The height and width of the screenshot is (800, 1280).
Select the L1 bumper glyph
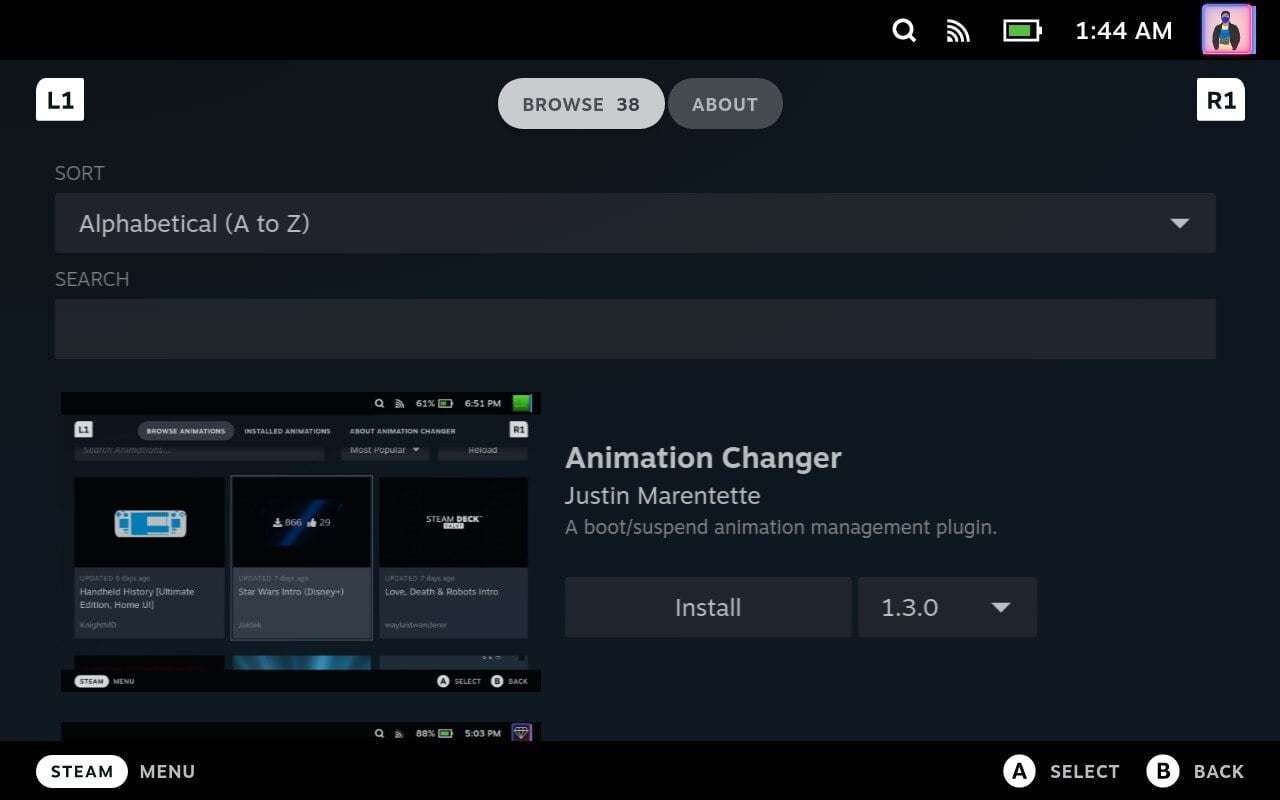pos(60,100)
